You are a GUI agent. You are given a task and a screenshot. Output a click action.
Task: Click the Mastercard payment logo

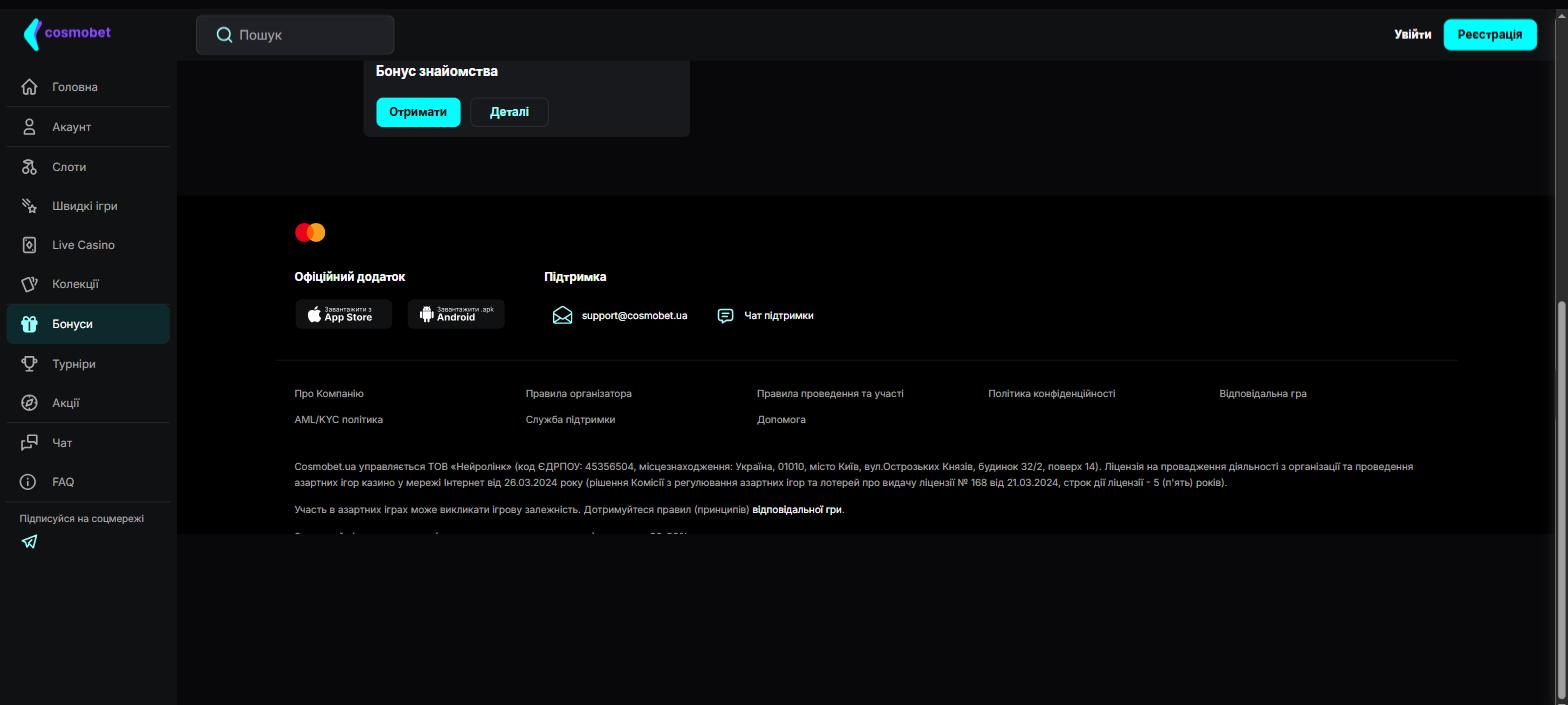(x=310, y=233)
